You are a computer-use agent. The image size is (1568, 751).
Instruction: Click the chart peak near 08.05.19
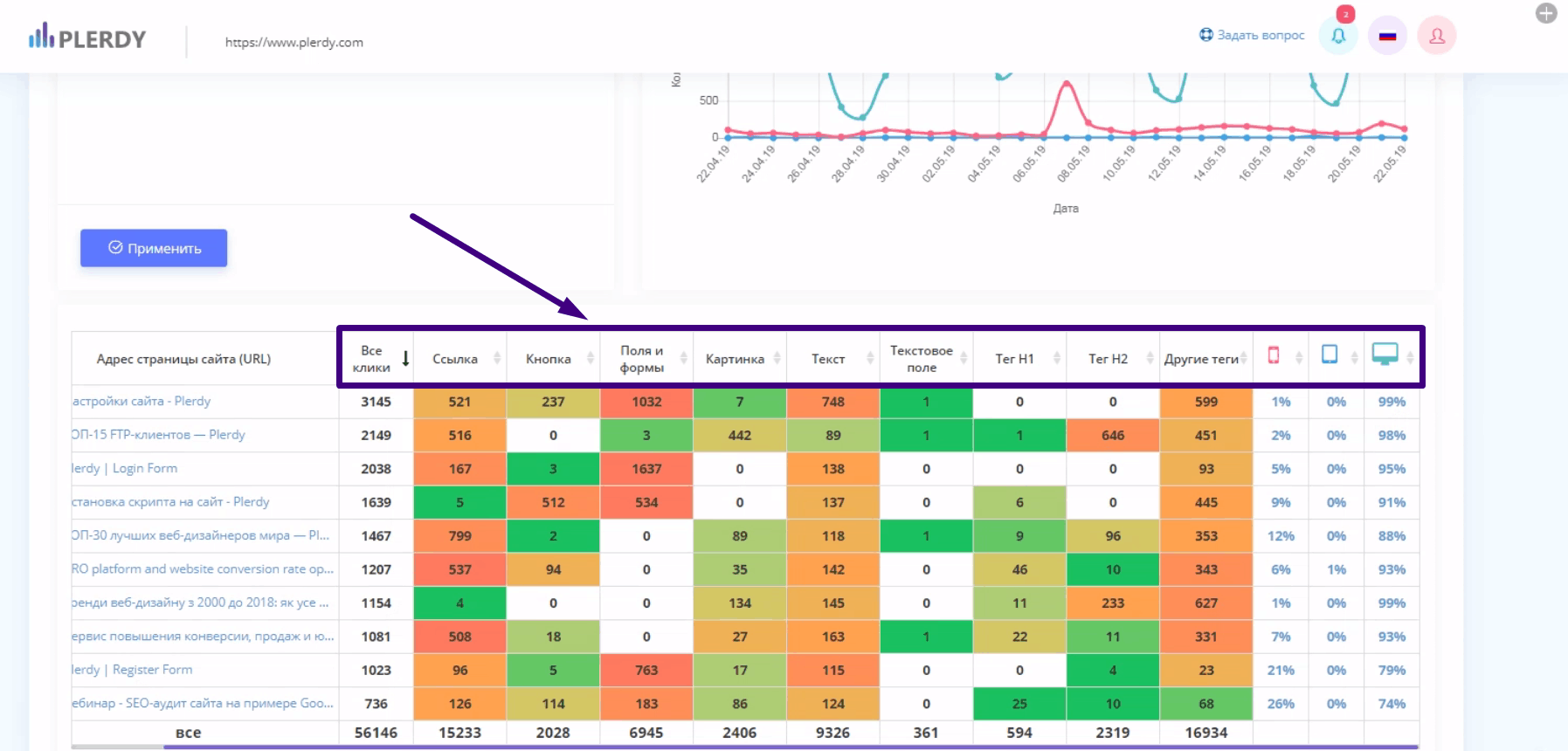click(x=1067, y=84)
